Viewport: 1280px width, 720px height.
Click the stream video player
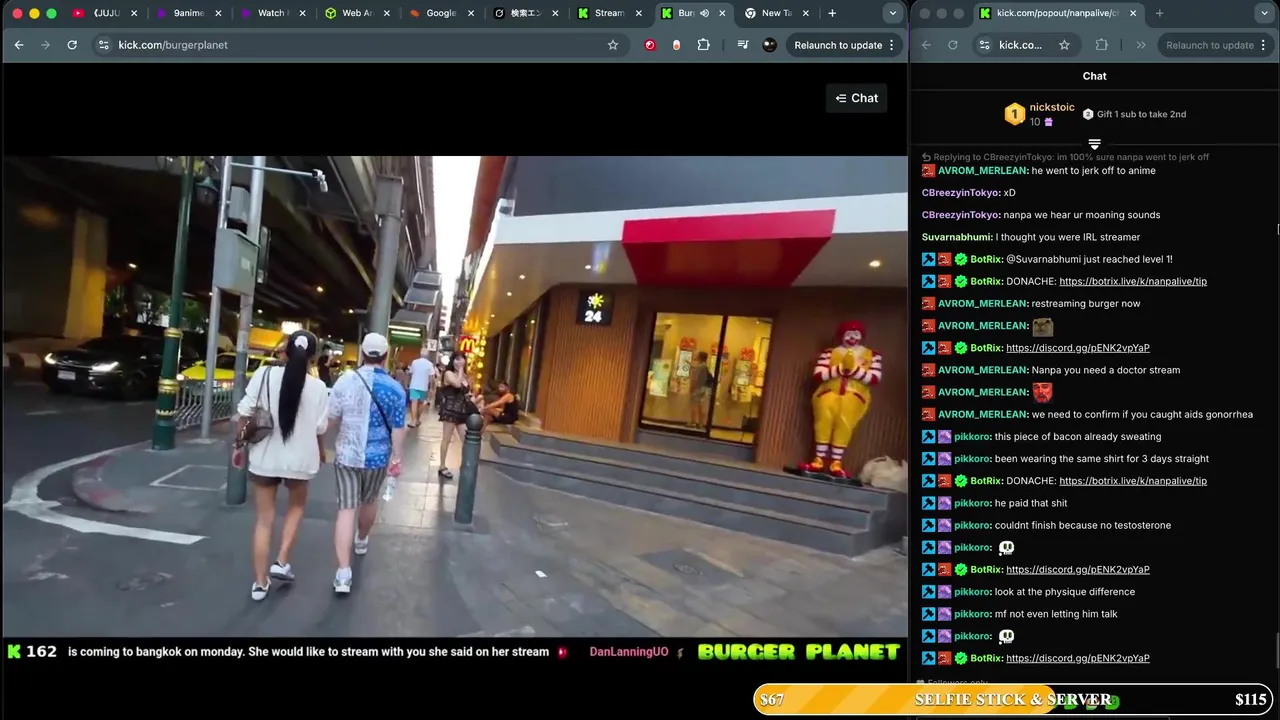454,396
